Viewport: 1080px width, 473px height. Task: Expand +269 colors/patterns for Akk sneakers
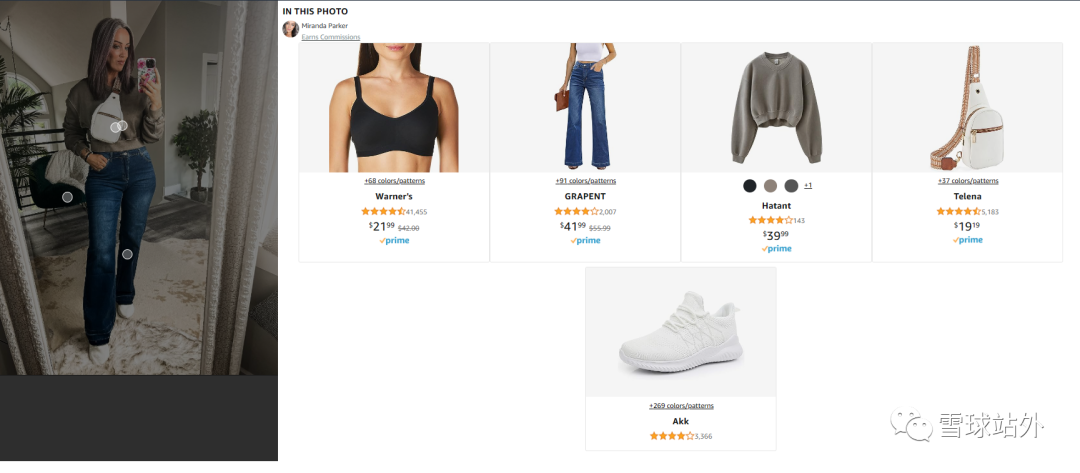pos(681,406)
